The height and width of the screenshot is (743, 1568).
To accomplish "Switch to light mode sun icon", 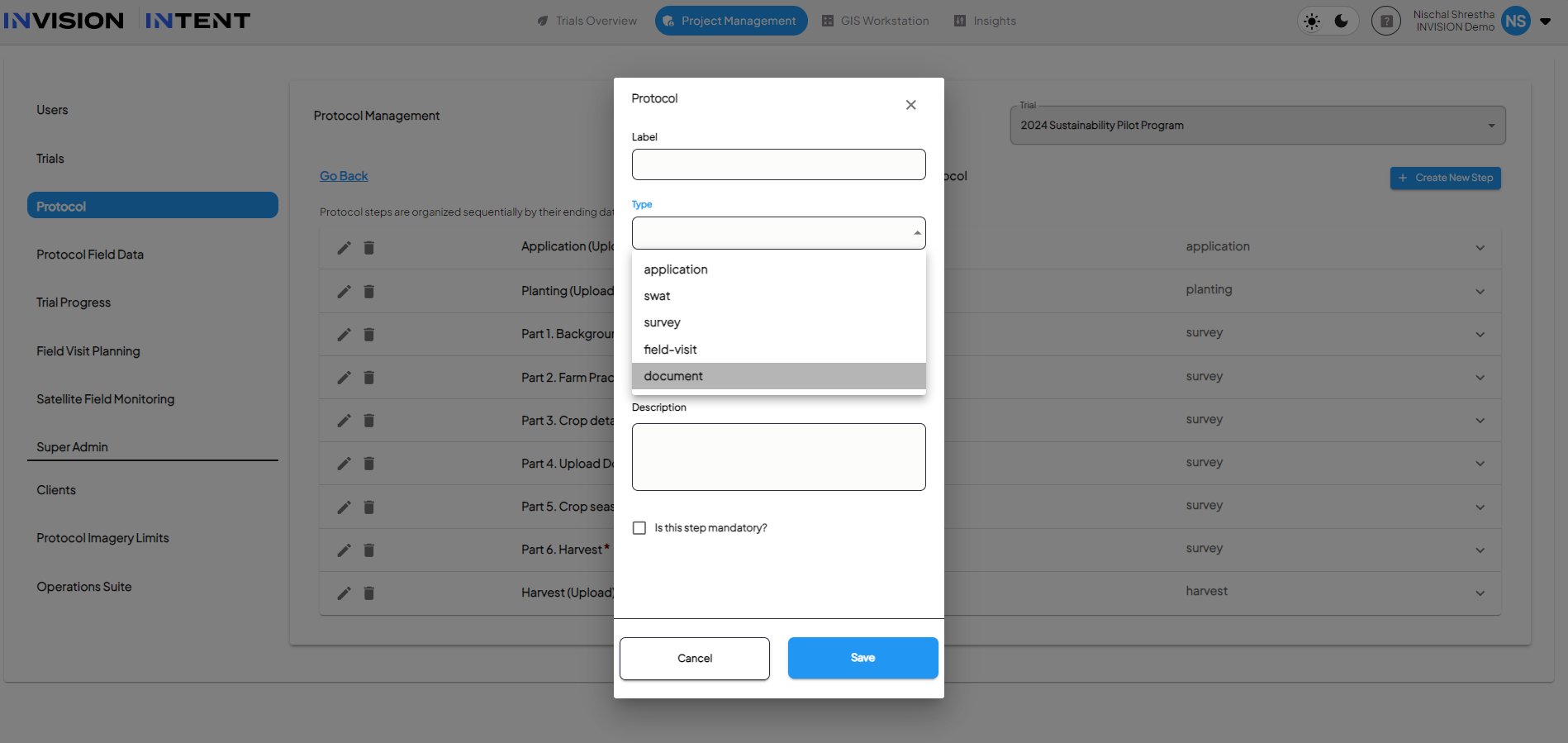I will 1312,21.
